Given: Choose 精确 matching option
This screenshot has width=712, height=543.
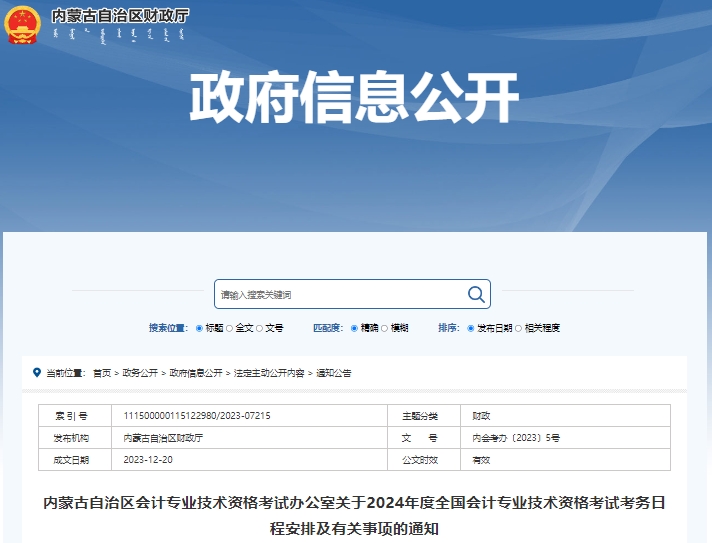Looking at the screenshot, I should coord(354,328).
